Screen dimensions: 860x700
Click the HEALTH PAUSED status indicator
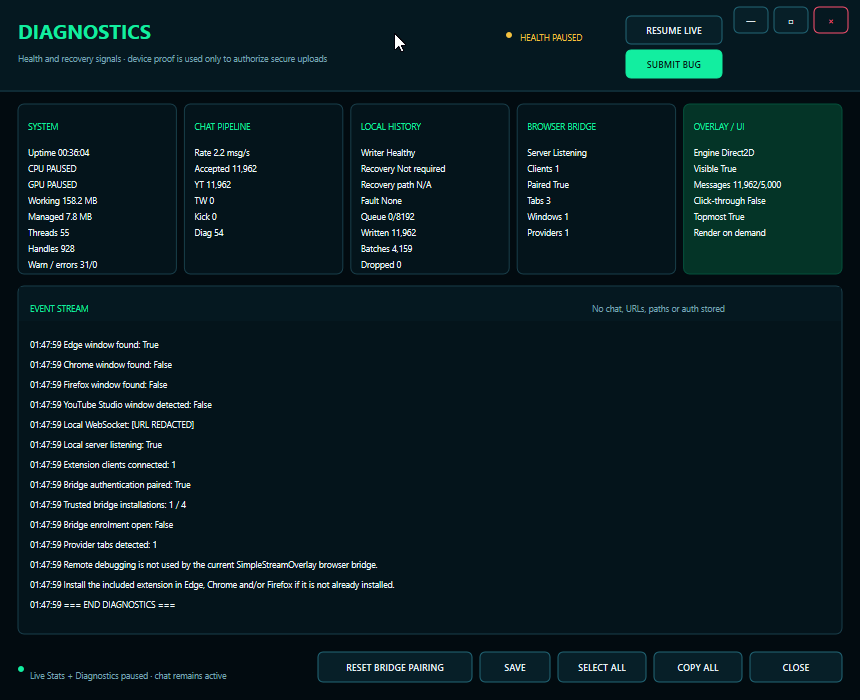(551, 37)
